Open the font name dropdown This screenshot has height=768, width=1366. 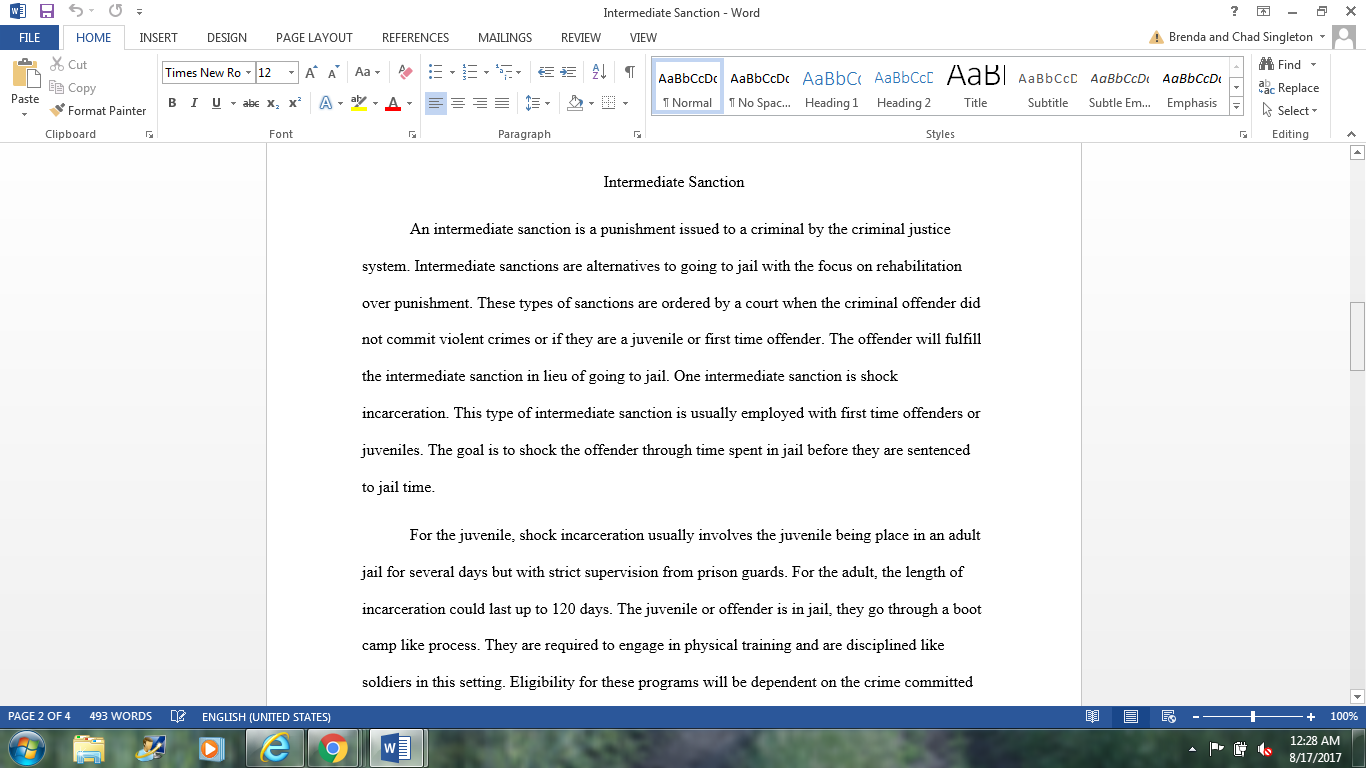pos(248,72)
